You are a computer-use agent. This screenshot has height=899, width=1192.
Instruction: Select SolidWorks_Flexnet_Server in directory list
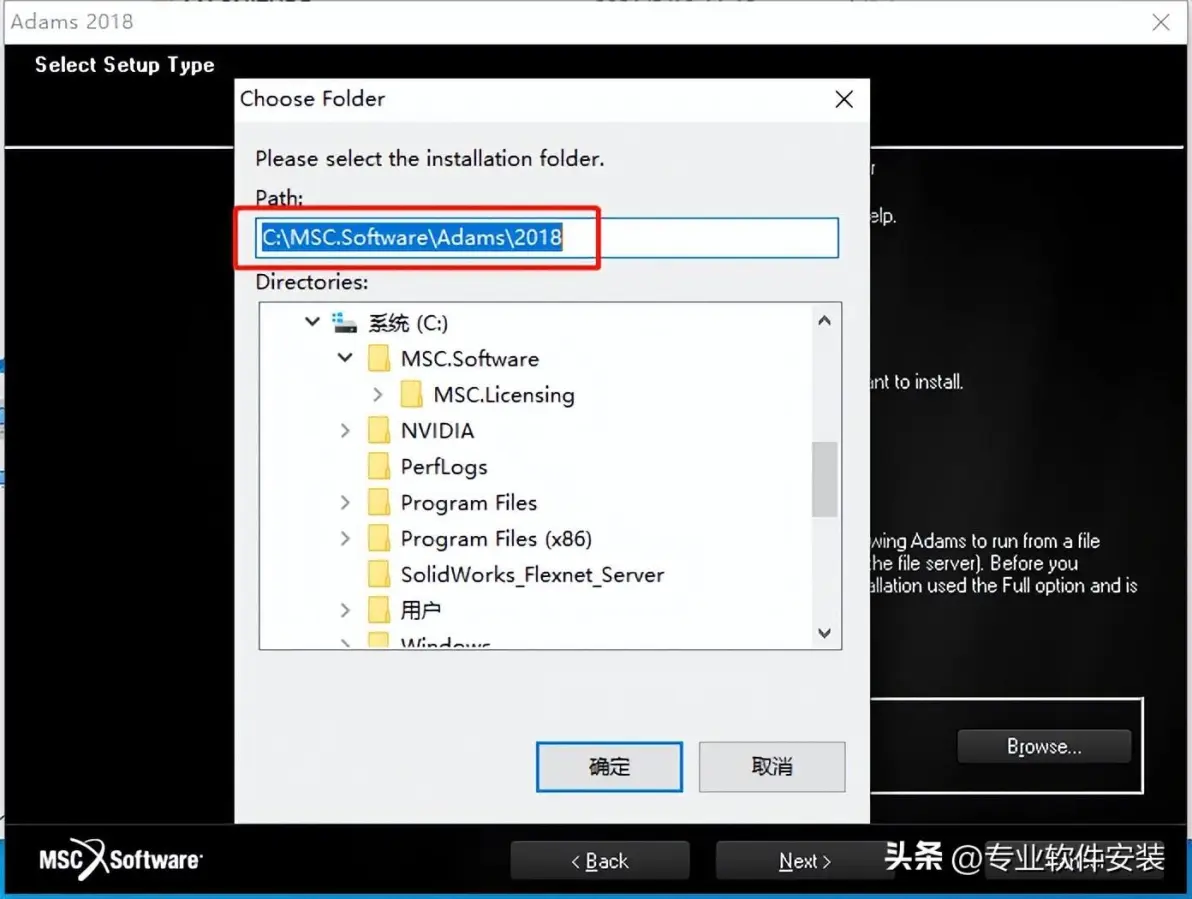click(x=532, y=575)
